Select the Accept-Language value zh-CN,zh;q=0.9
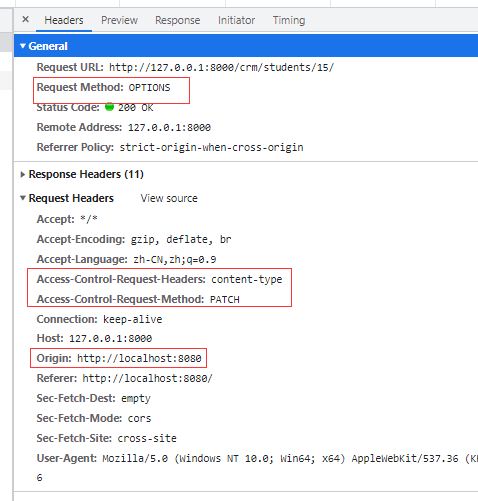The height and width of the screenshot is (501, 478). coord(175,259)
